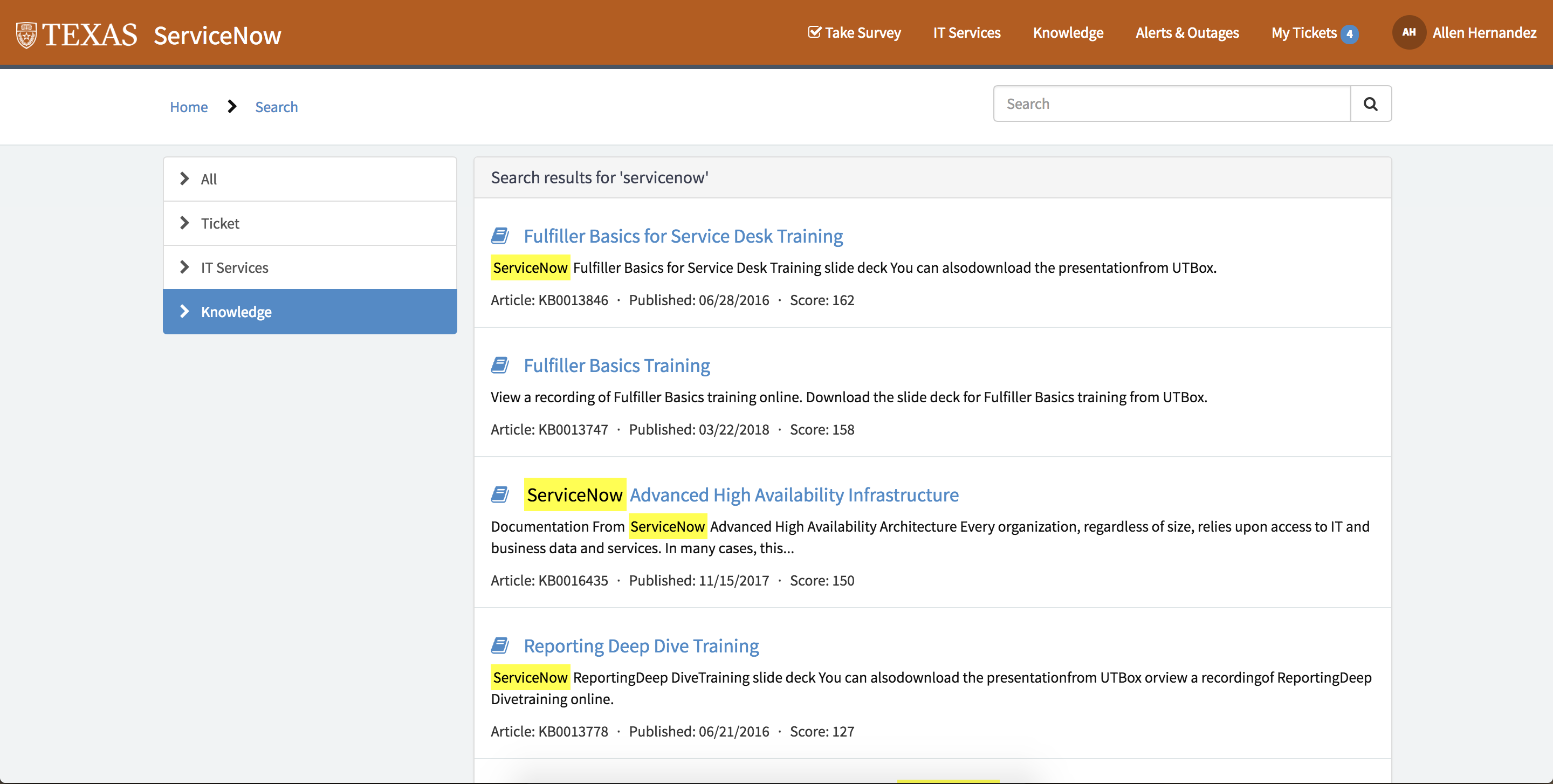Go to the Home breadcrumb link
The image size is (1553, 784).
[x=188, y=107]
